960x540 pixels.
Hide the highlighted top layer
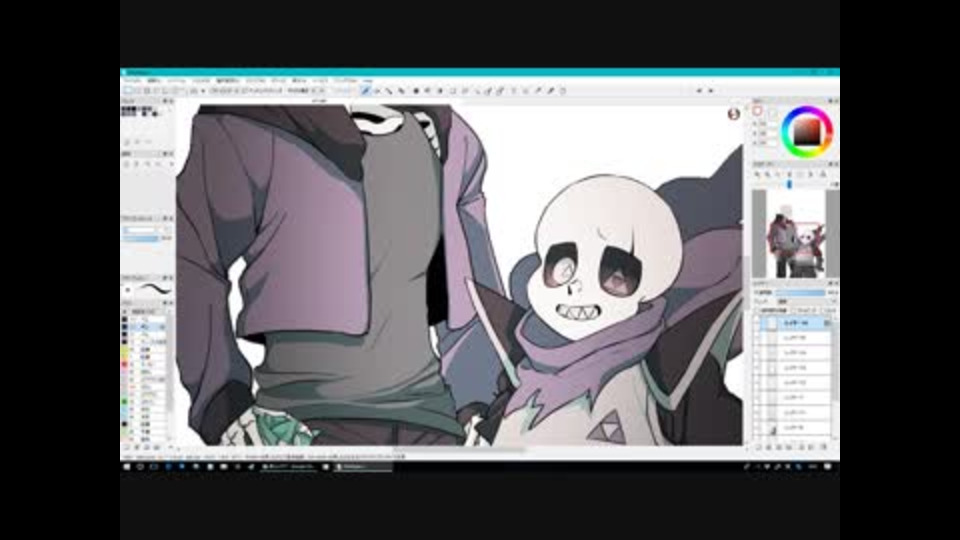pyautogui.click(x=758, y=323)
